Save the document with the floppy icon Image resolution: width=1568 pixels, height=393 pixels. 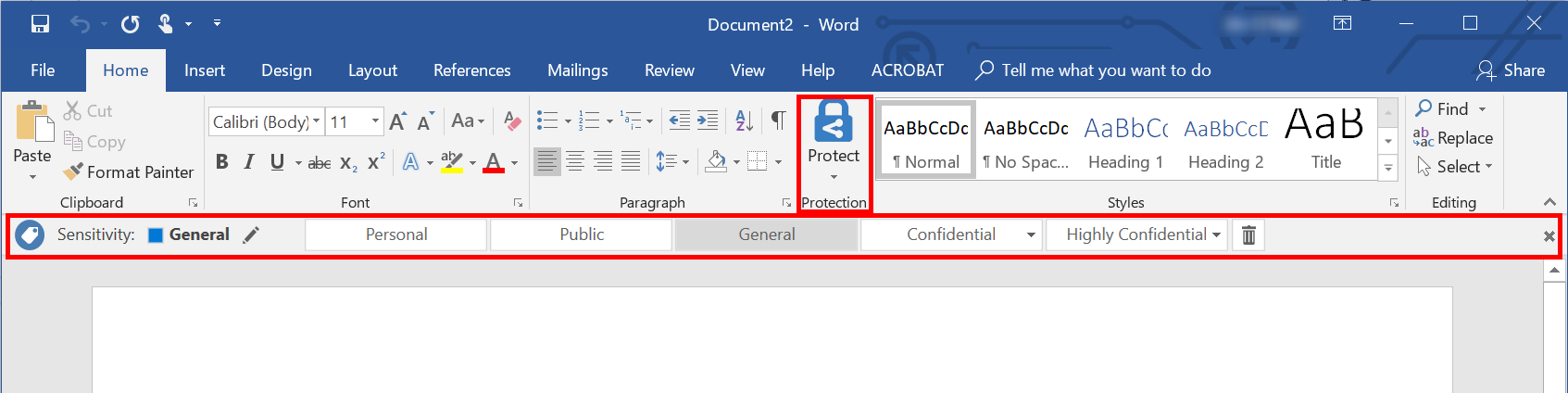[x=40, y=24]
